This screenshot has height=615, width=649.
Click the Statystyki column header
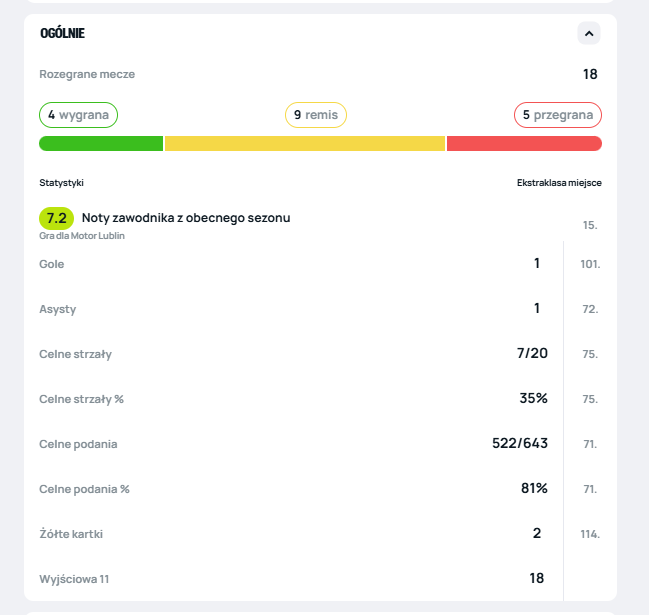(x=61, y=183)
